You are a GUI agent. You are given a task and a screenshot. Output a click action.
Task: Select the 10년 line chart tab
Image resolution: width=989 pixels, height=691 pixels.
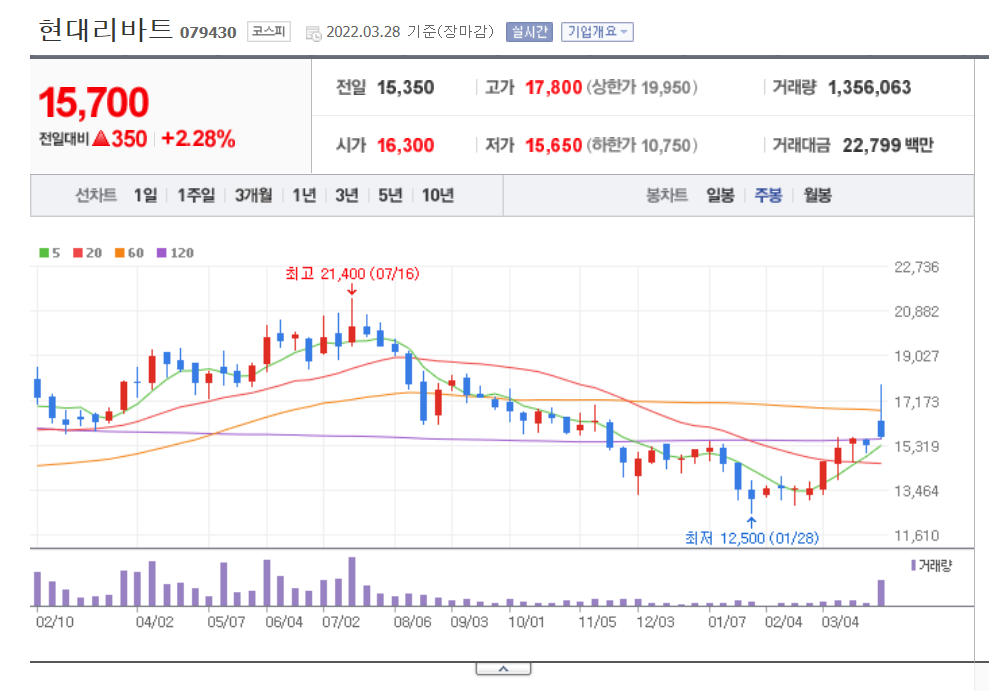coord(438,195)
